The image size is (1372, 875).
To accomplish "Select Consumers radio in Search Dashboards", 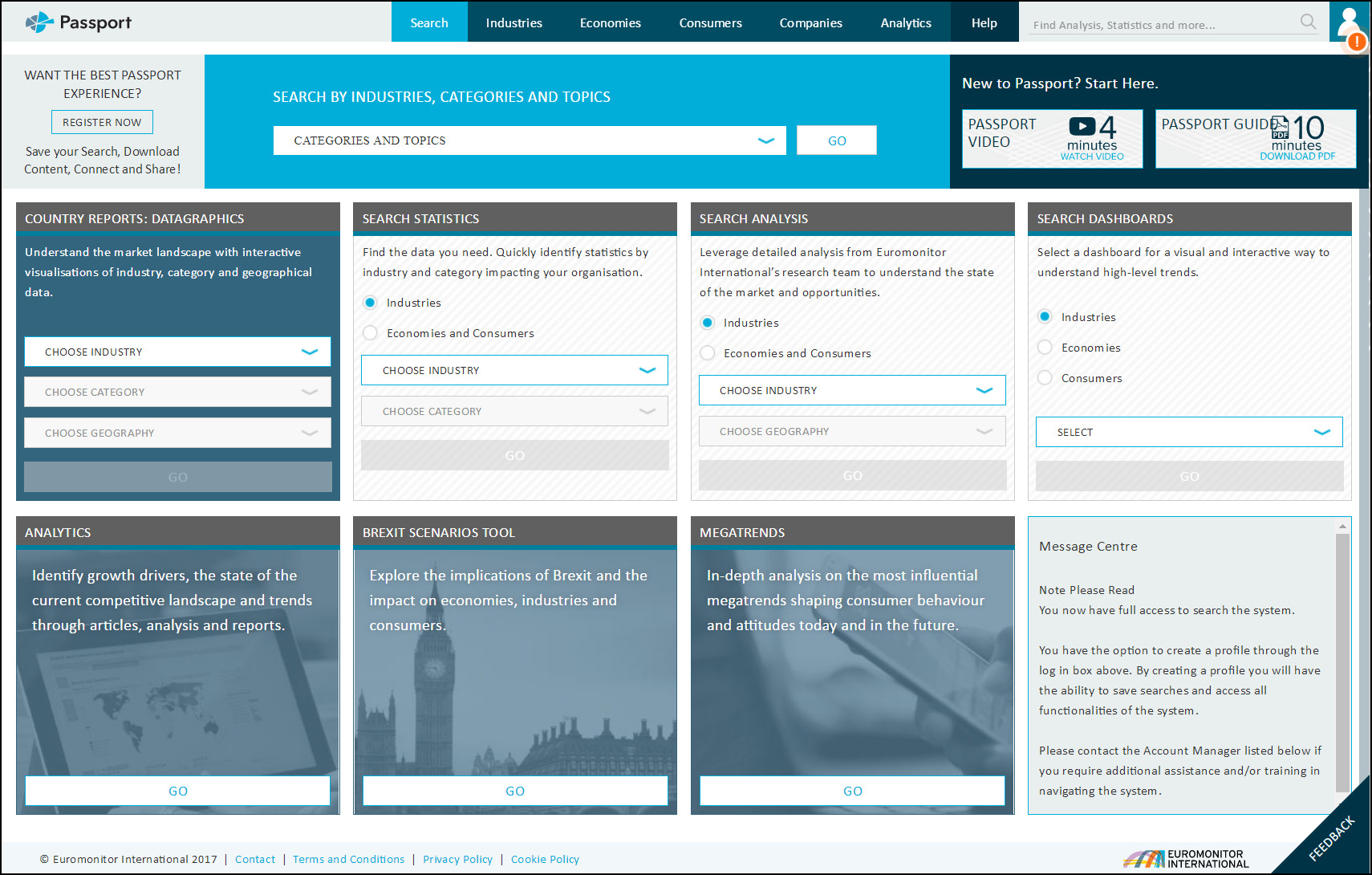I will tap(1045, 378).
